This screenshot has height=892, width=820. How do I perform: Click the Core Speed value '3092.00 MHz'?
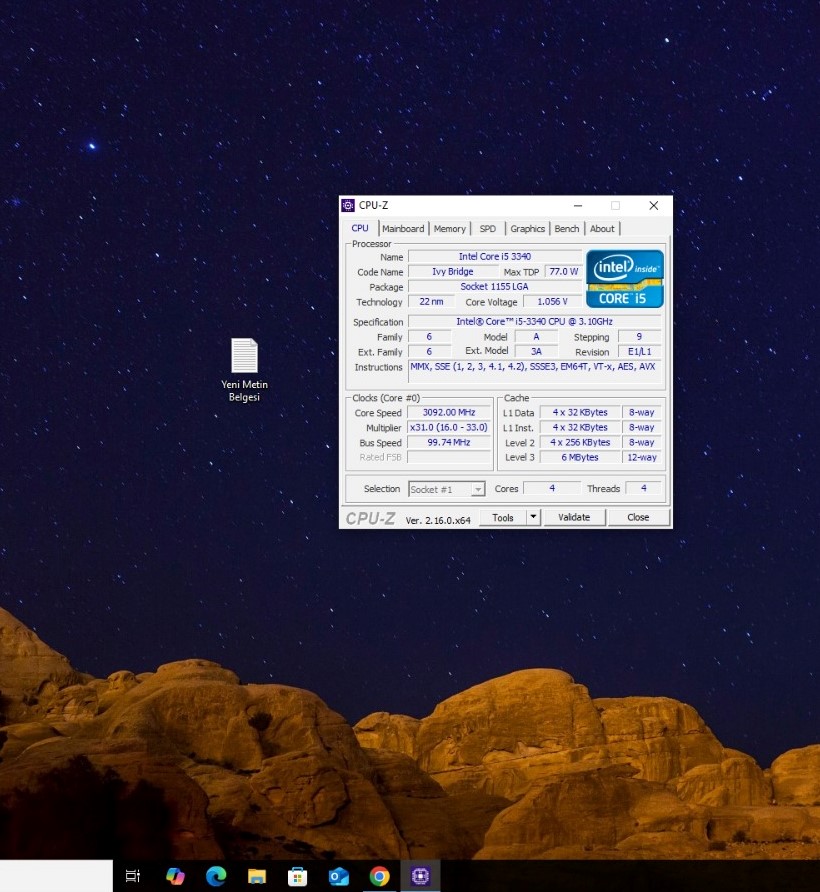[x=449, y=412]
